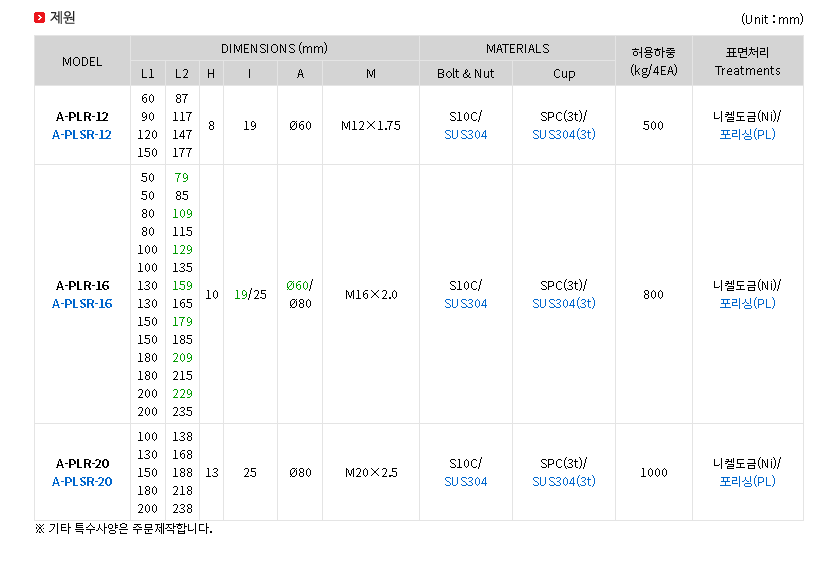This screenshot has height=563, width=829.
Task: Click thread size M16×2.0
Action: (x=371, y=294)
